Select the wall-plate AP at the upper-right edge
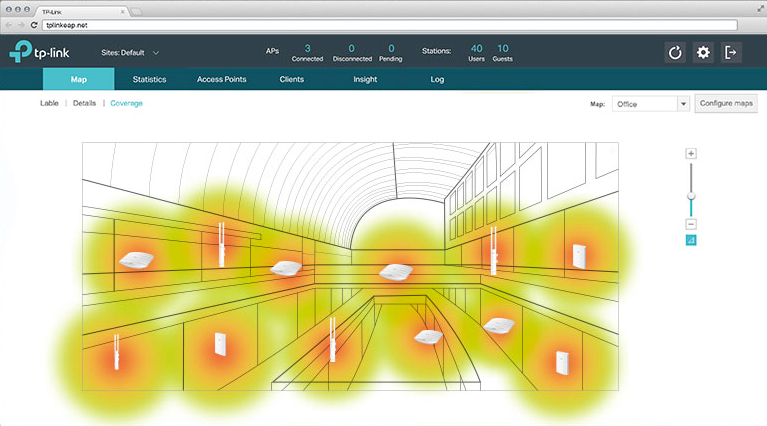The height and width of the screenshot is (426, 767). [580, 256]
